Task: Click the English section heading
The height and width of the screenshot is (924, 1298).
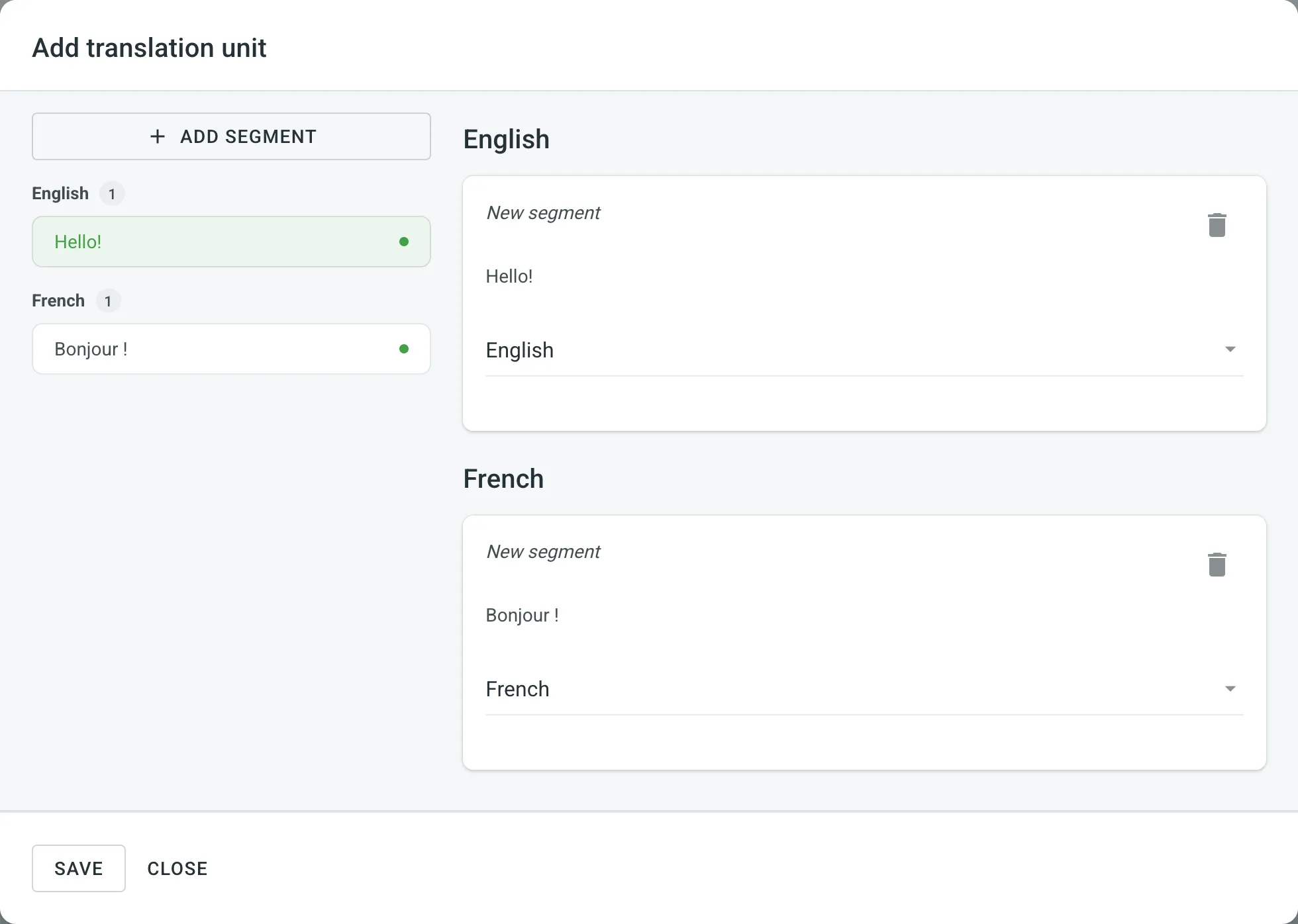Action: tap(506, 139)
